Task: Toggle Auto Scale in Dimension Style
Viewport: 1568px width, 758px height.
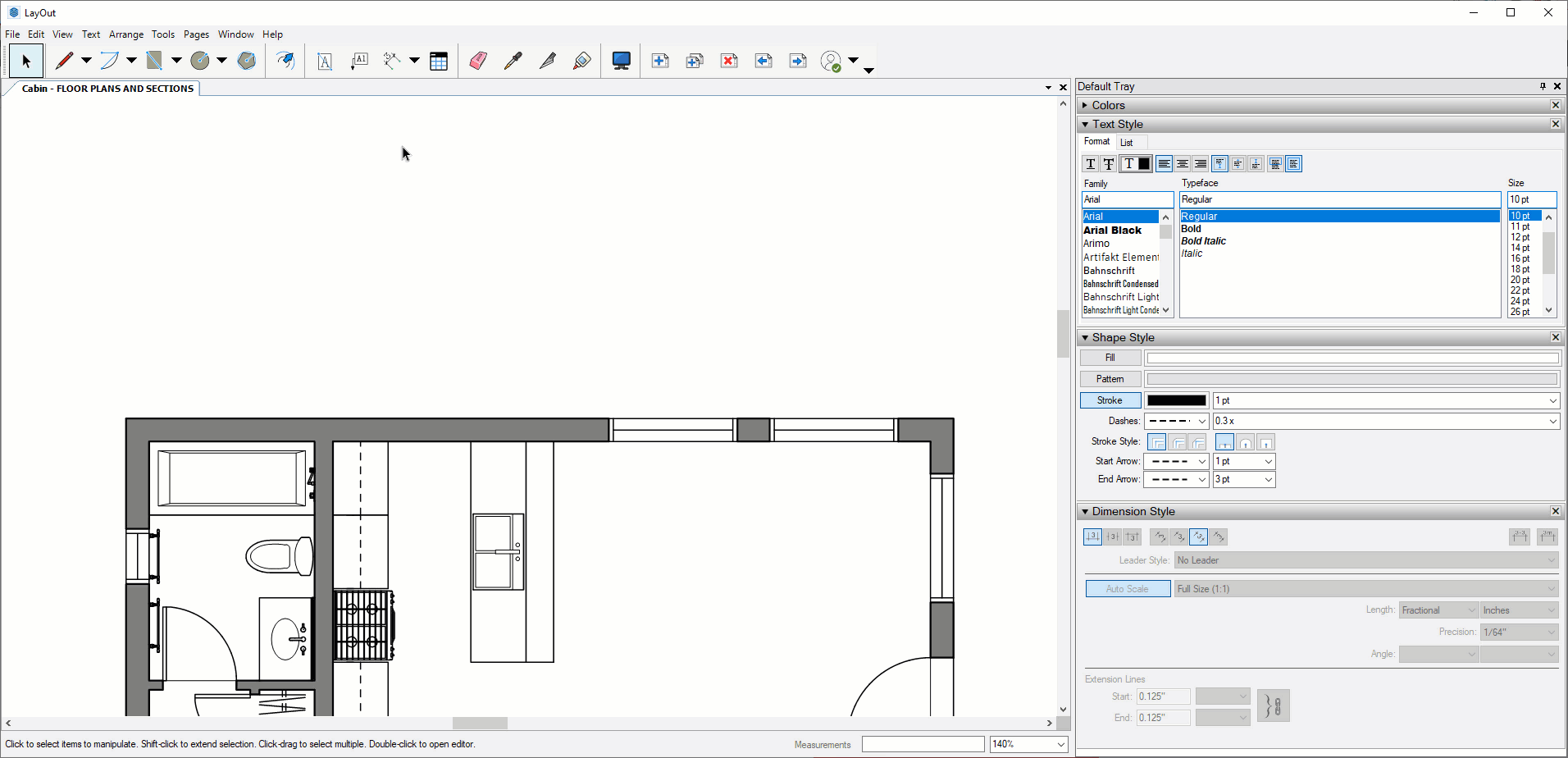Action: [1128, 589]
